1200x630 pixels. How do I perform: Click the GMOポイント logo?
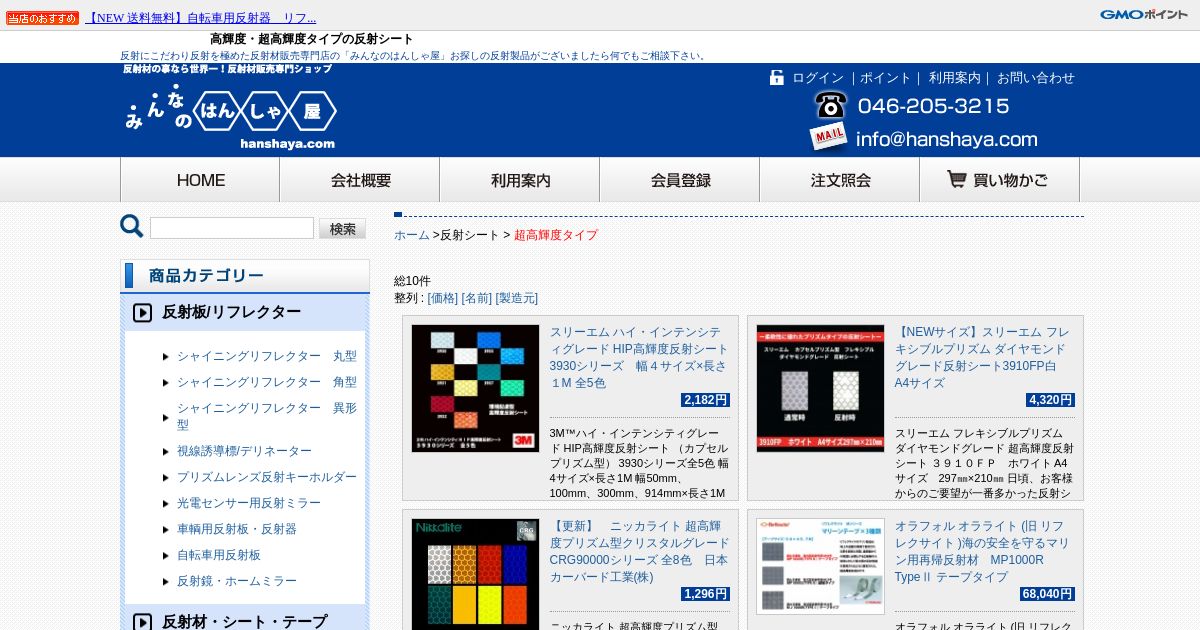[1144, 14]
